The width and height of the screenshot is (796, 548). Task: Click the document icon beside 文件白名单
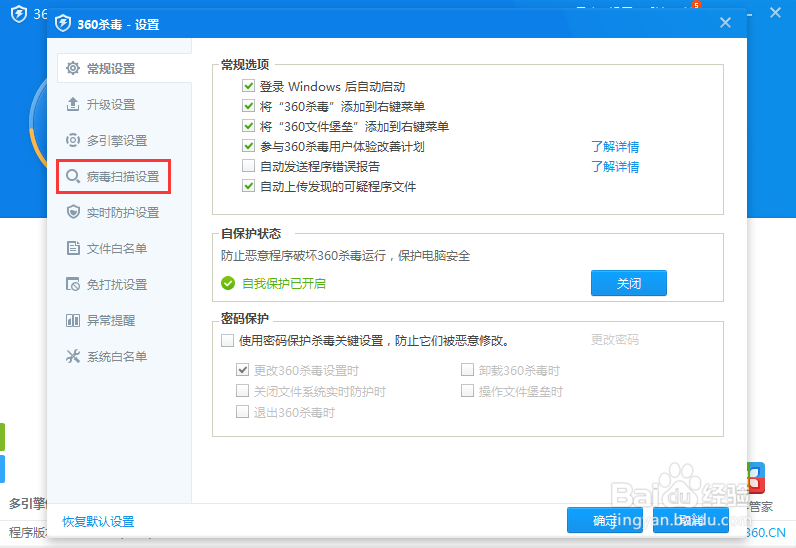[73, 248]
